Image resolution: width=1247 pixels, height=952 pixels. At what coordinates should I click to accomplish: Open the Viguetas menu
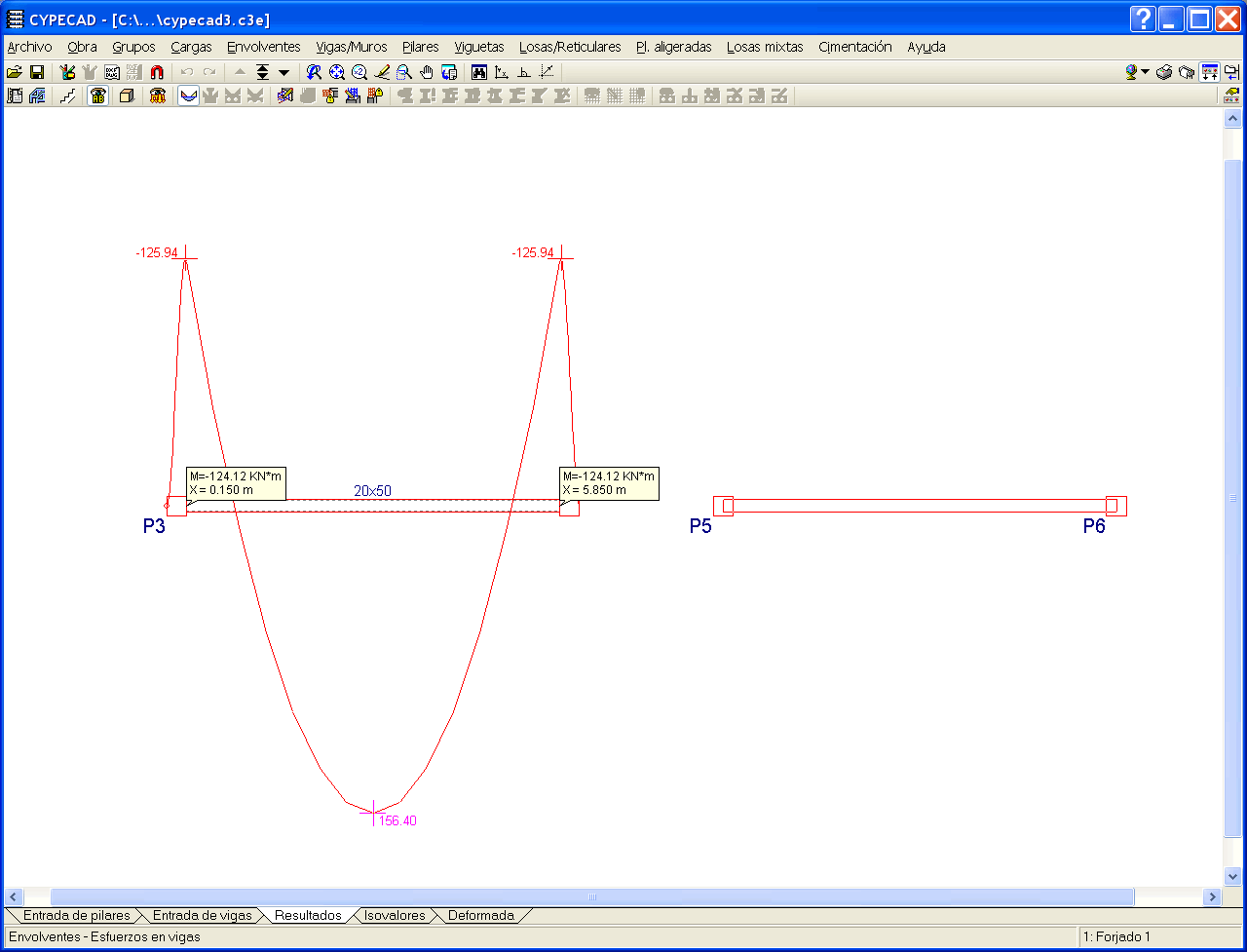pyautogui.click(x=479, y=47)
